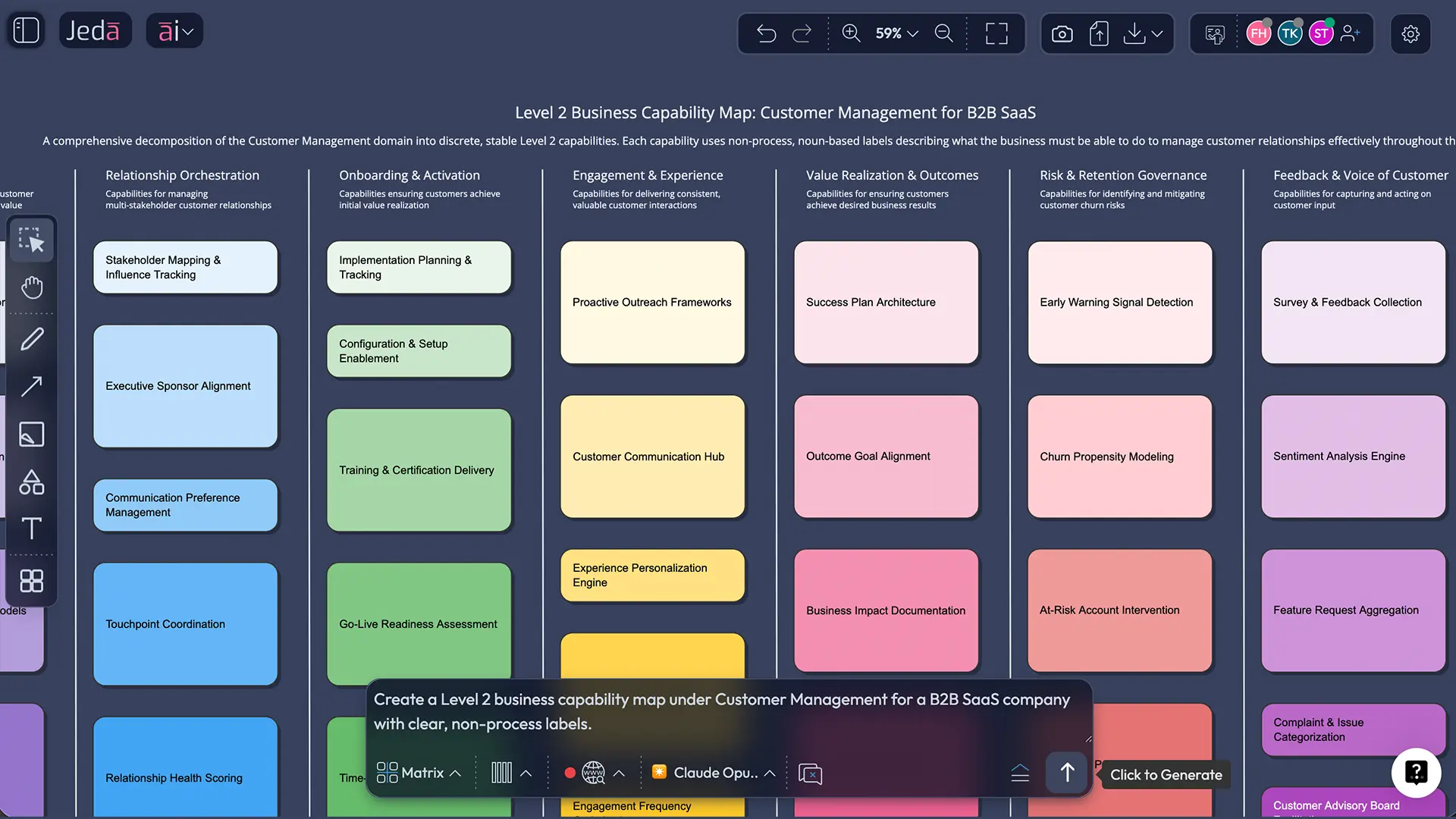Switch to the hand pan tool

point(32,287)
